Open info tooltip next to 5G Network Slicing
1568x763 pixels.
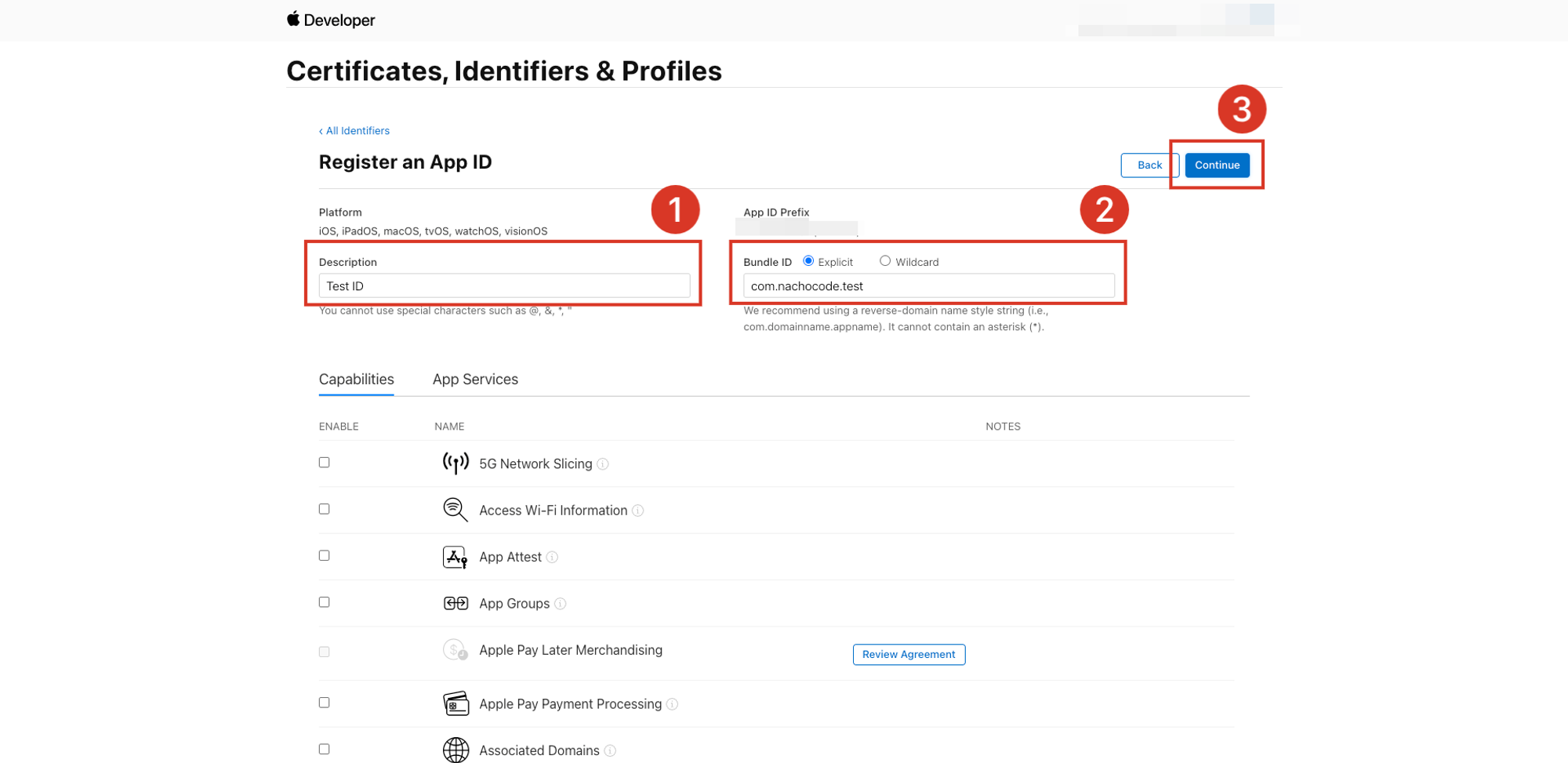pyautogui.click(x=603, y=464)
